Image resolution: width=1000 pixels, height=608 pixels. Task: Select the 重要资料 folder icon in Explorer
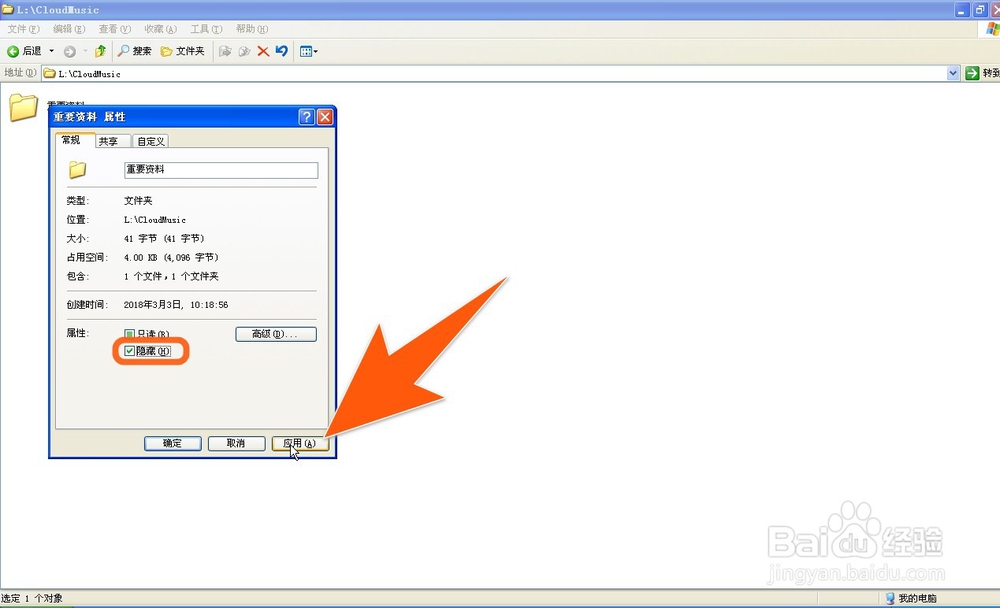click(x=23, y=107)
